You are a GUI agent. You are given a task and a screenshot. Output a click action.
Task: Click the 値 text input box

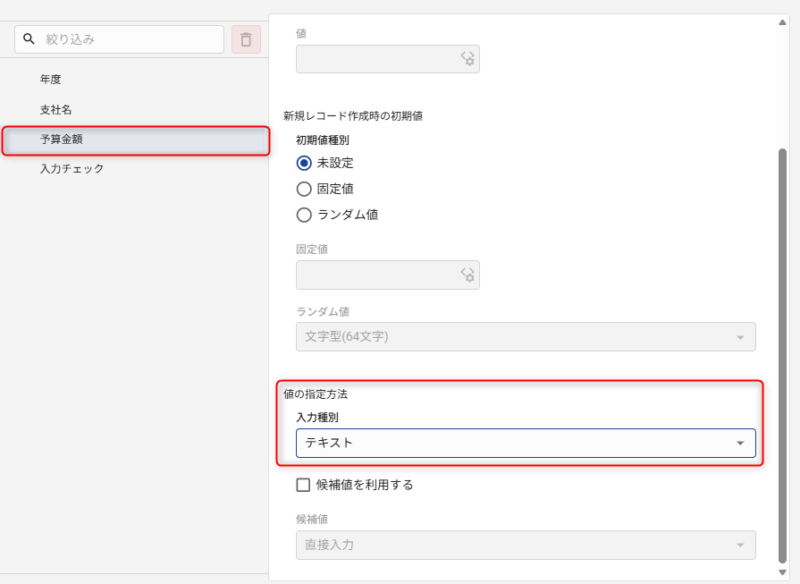378,60
